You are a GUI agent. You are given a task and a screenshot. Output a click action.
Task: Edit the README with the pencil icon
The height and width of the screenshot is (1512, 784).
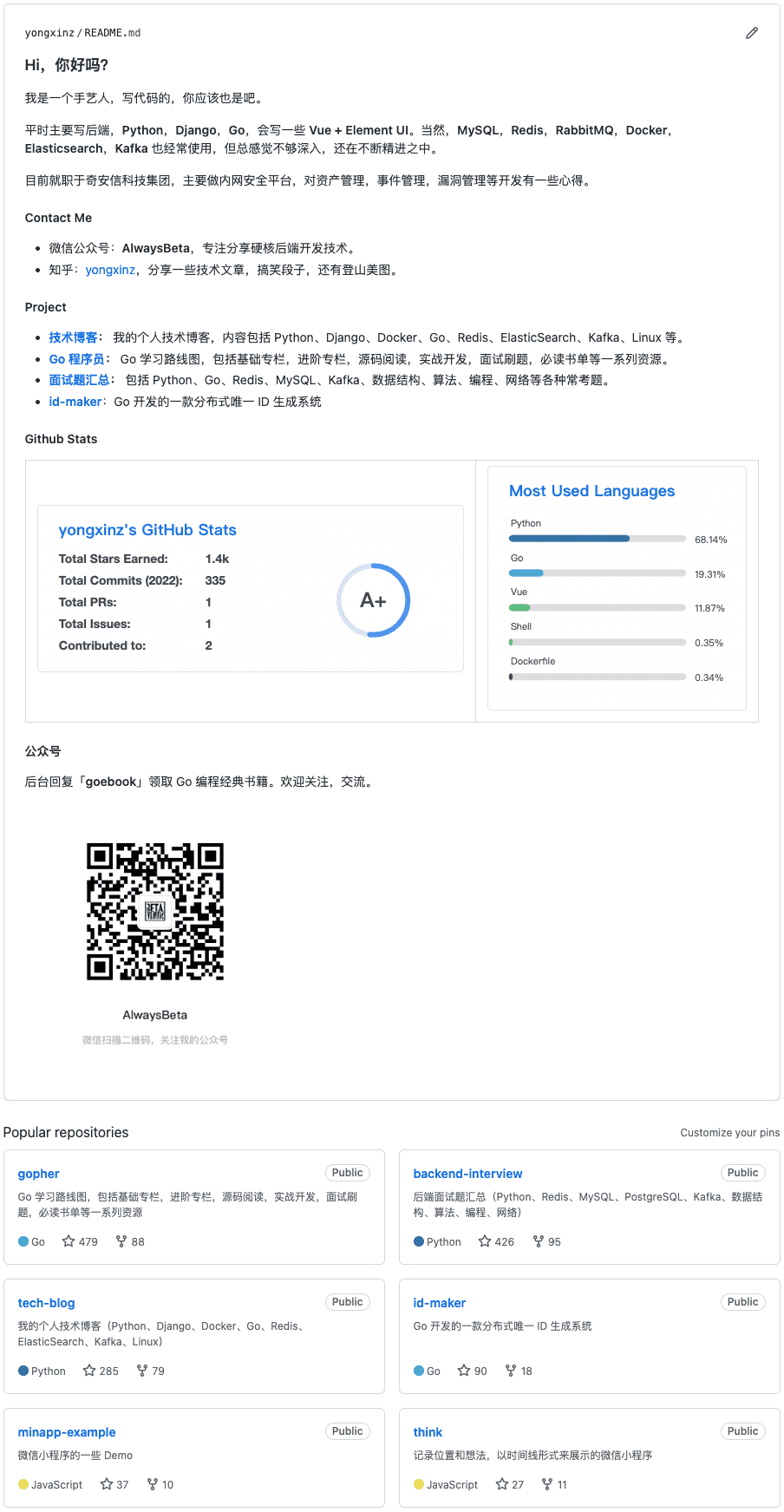(752, 33)
